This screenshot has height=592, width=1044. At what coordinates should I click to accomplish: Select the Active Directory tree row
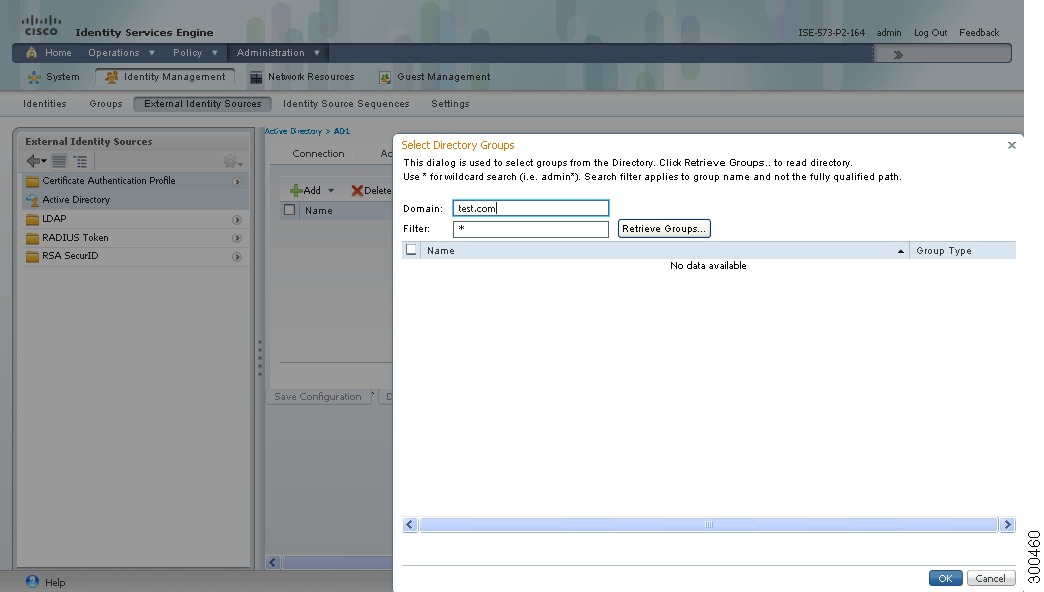click(x=135, y=200)
